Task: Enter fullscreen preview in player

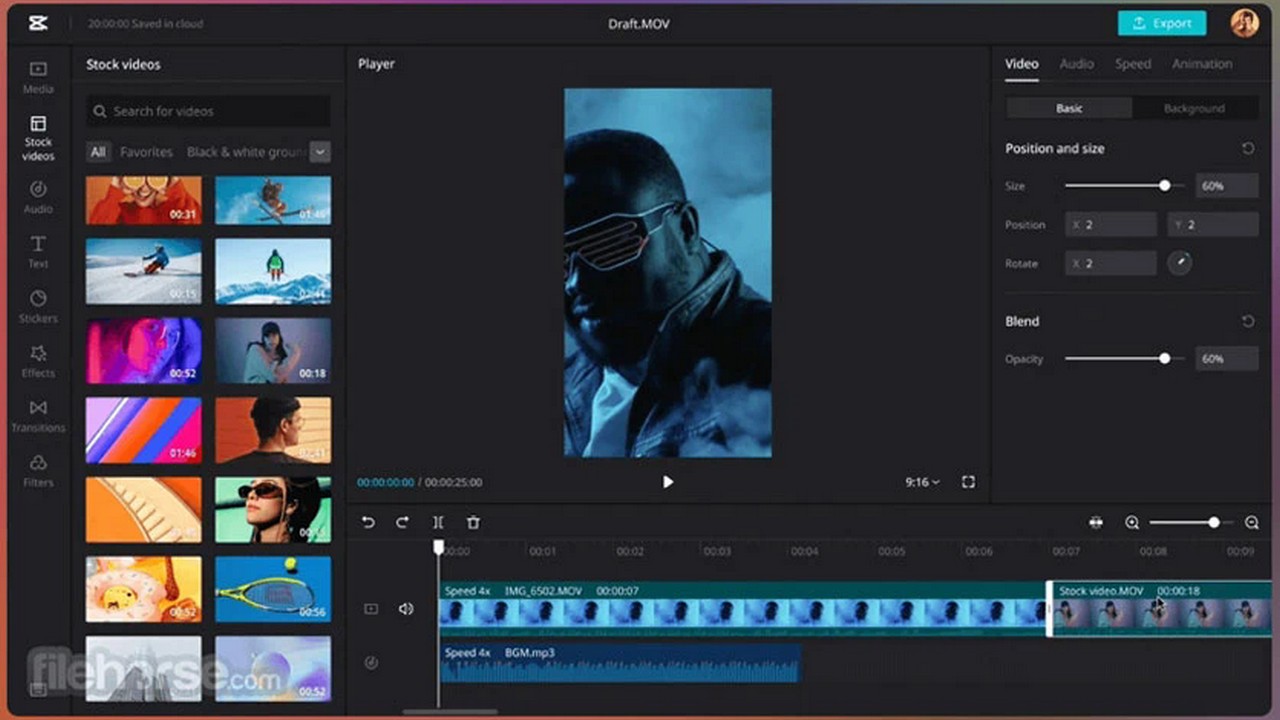Action: pyautogui.click(x=968, y=482)
